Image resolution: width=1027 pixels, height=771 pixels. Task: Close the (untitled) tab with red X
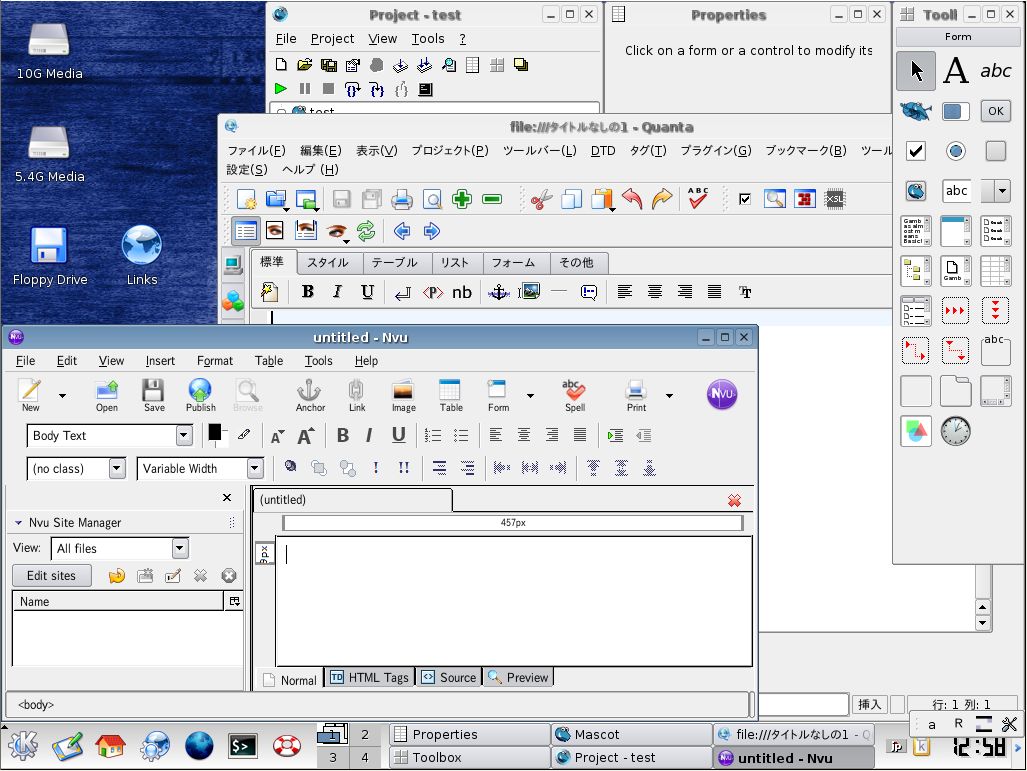[734, 500]
